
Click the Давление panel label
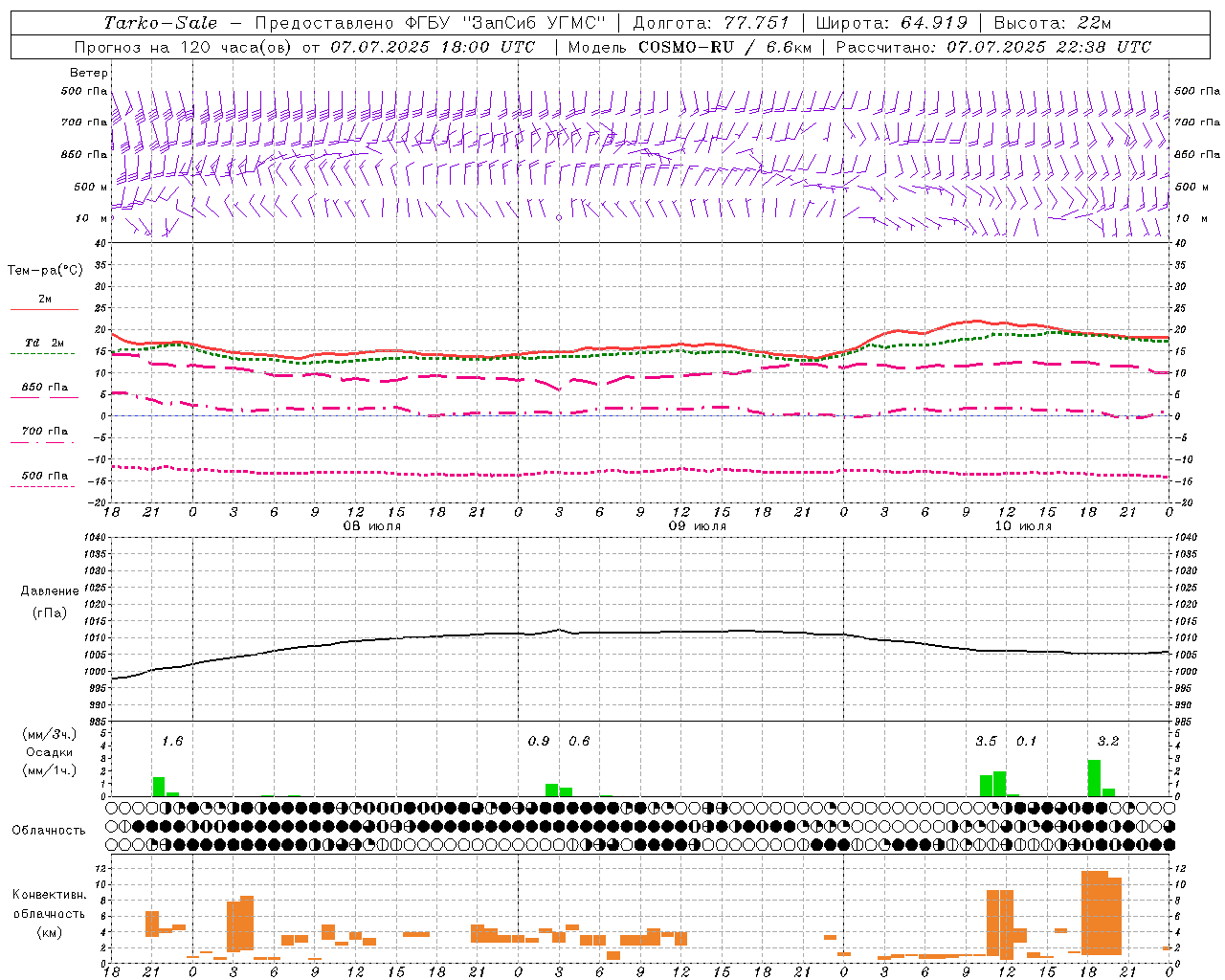[50, 591]
